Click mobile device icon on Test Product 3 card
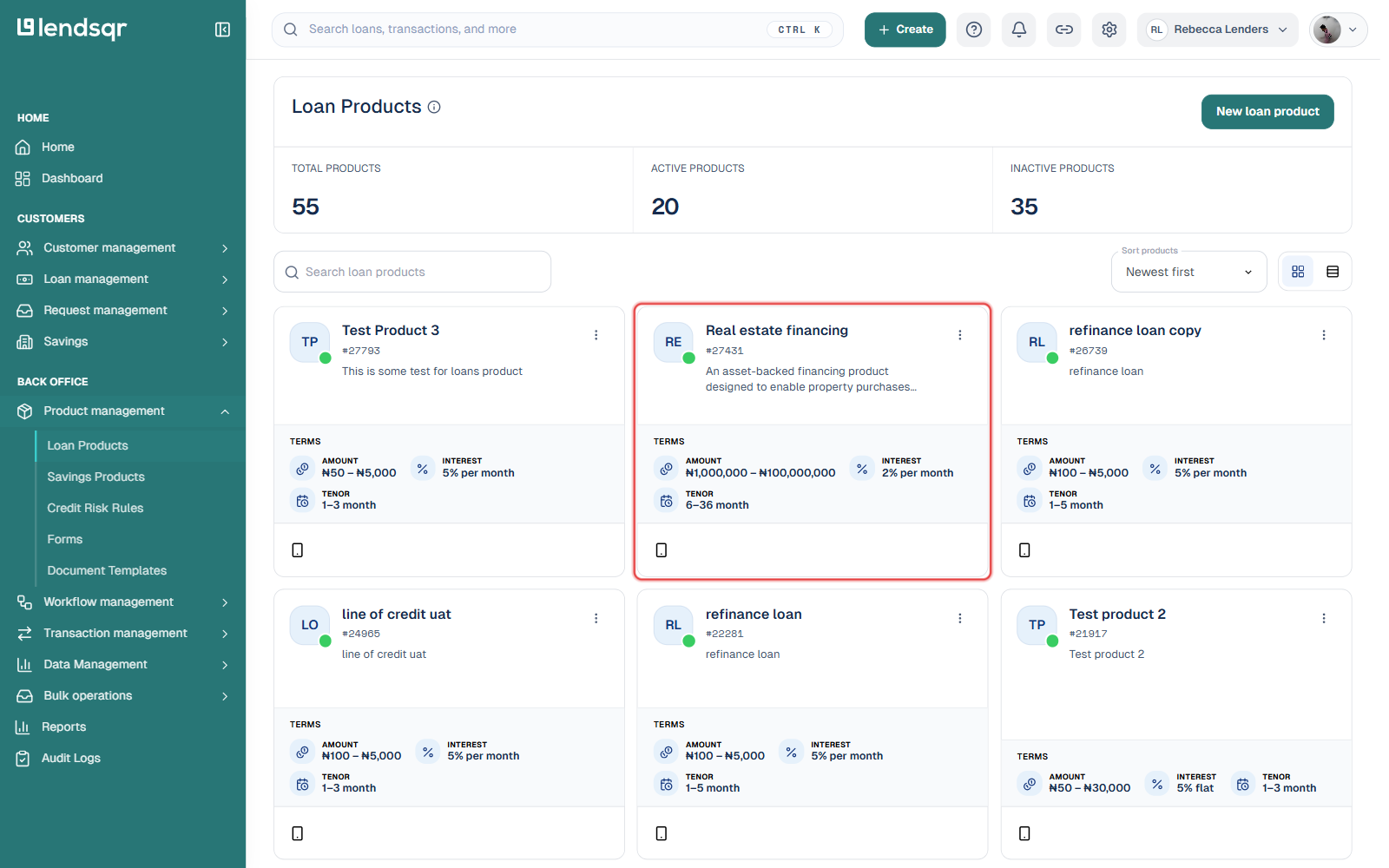Image resolution: width=1389 pixels, height=868 pixels. coord(298,550)
